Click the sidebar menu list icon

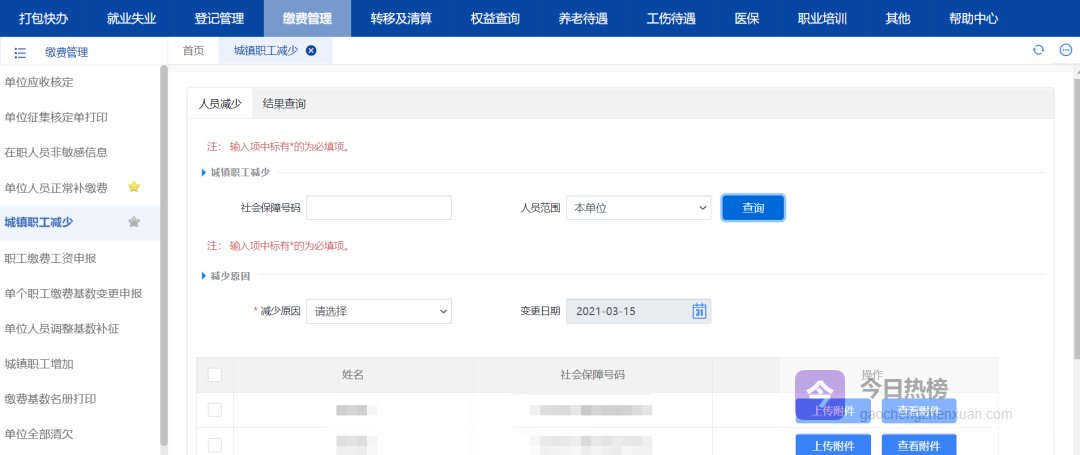click(20, 52)
